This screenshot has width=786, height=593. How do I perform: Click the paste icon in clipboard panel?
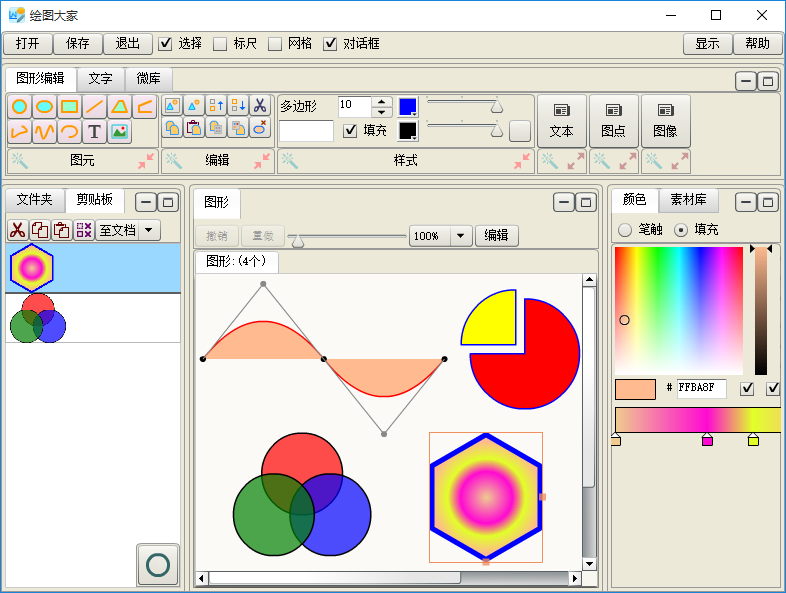(62, 230)
